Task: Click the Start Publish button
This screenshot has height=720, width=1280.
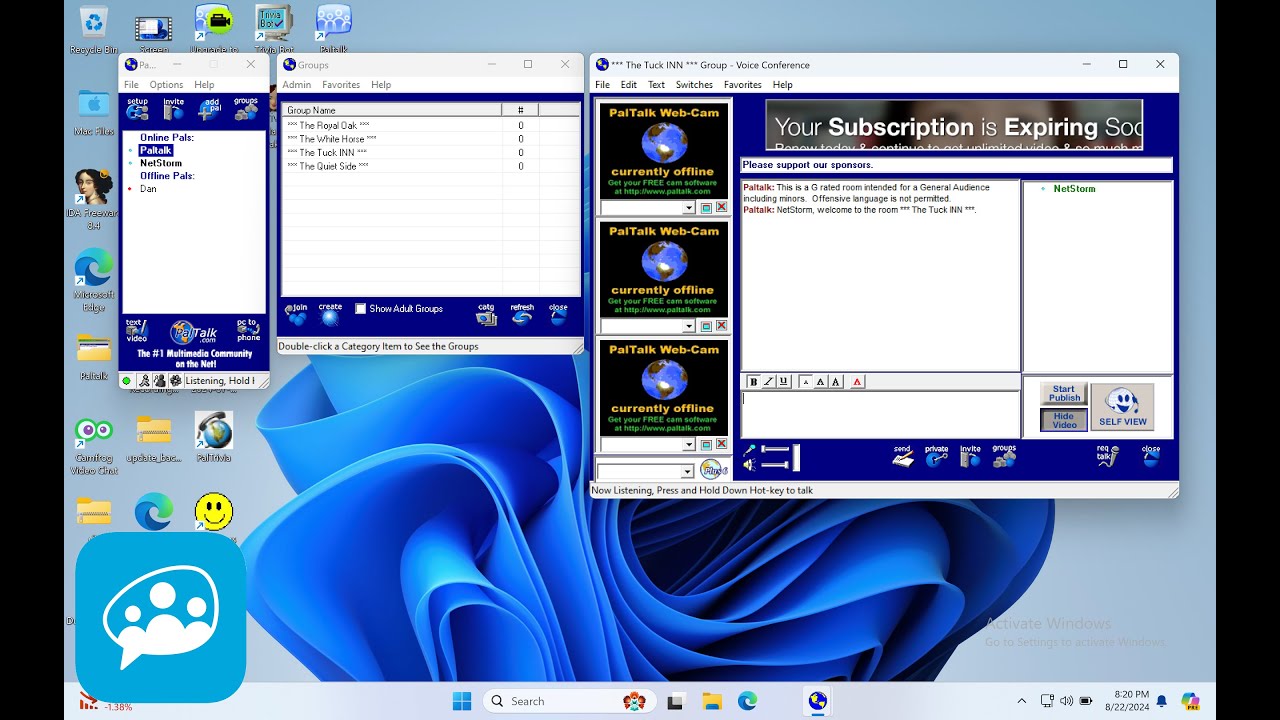Action: (x=1064, y=394)
